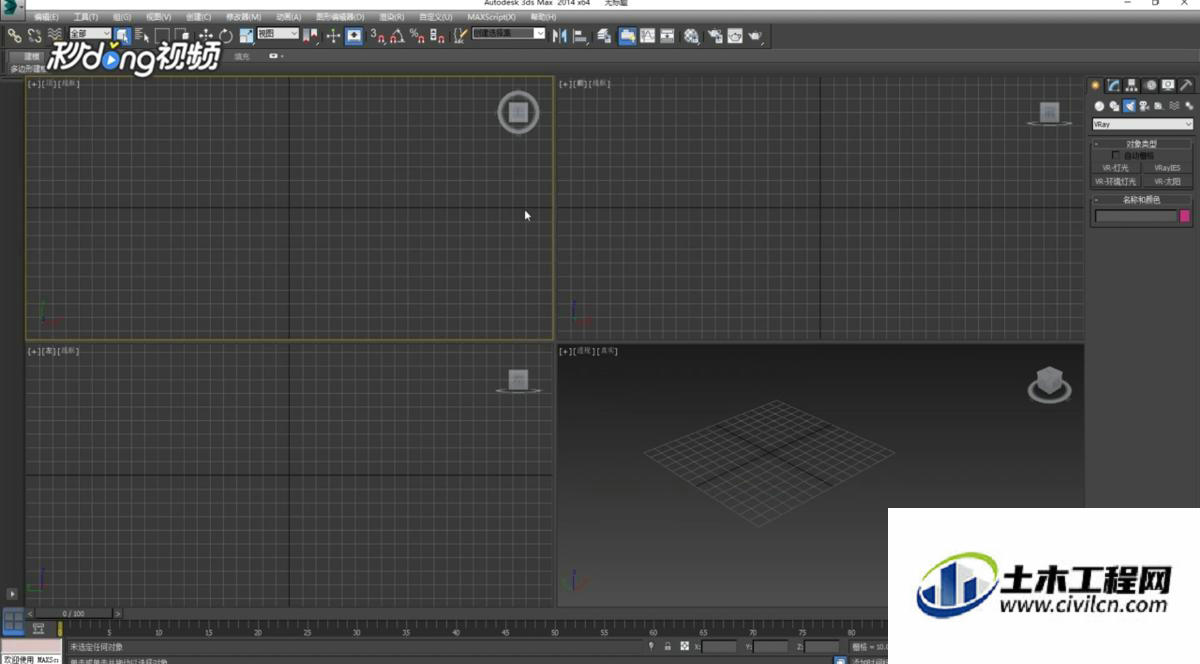Screen dimensions: 1200x664
Task: Open Curve Editor icon
Action: 647,36
